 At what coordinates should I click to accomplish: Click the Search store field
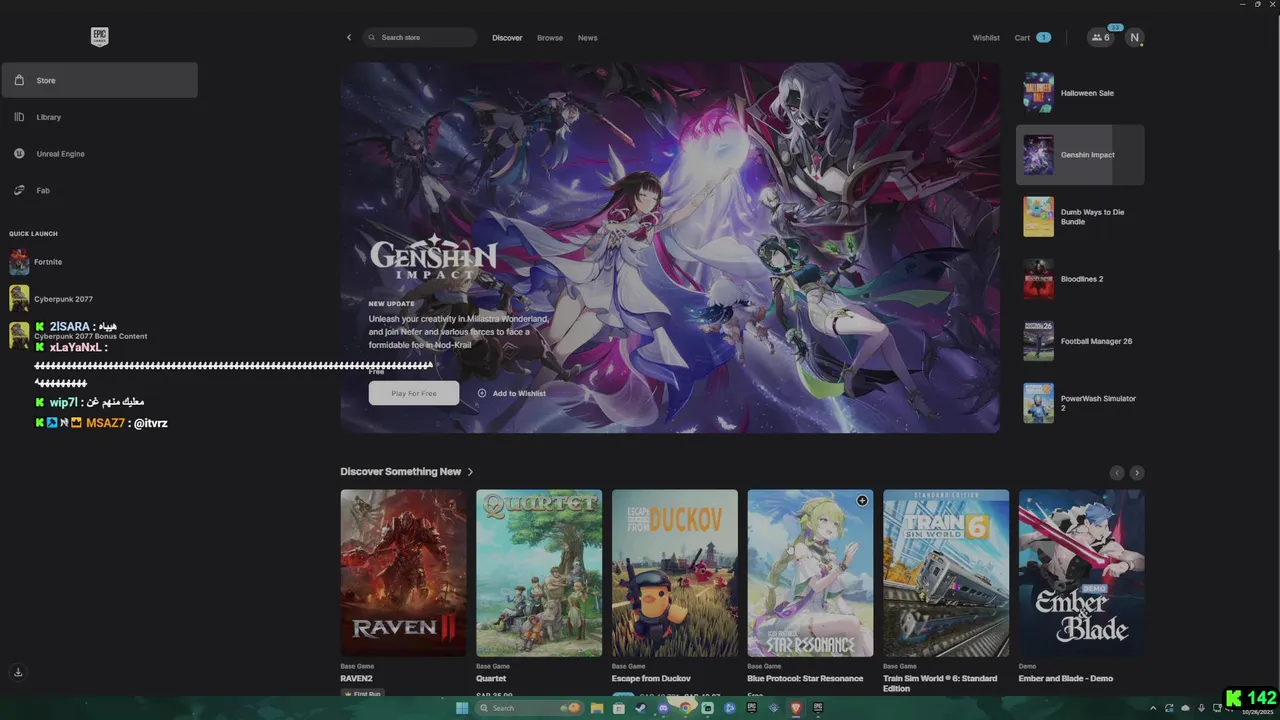point(420,38)
